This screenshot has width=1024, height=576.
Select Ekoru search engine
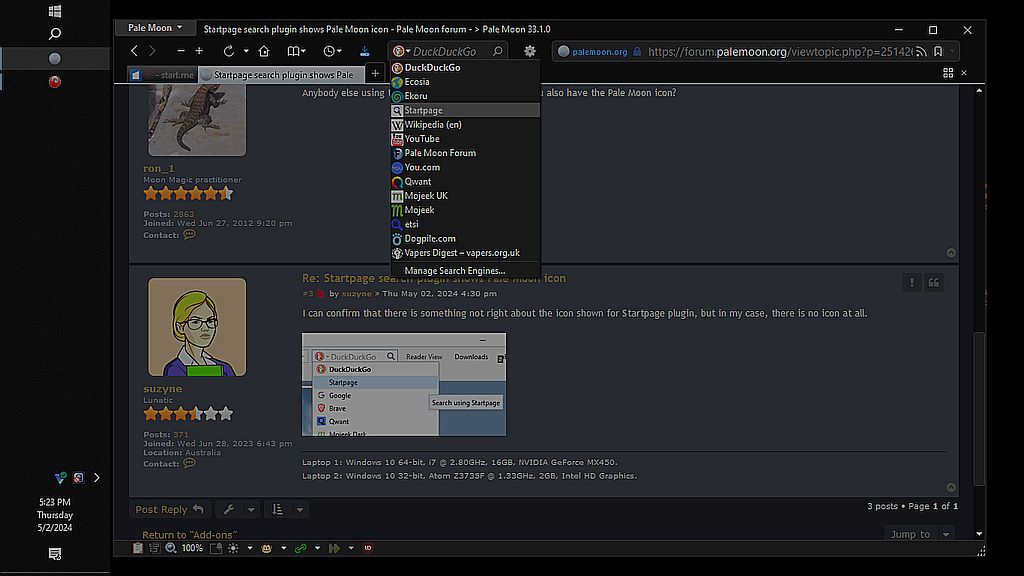[465, 96]
